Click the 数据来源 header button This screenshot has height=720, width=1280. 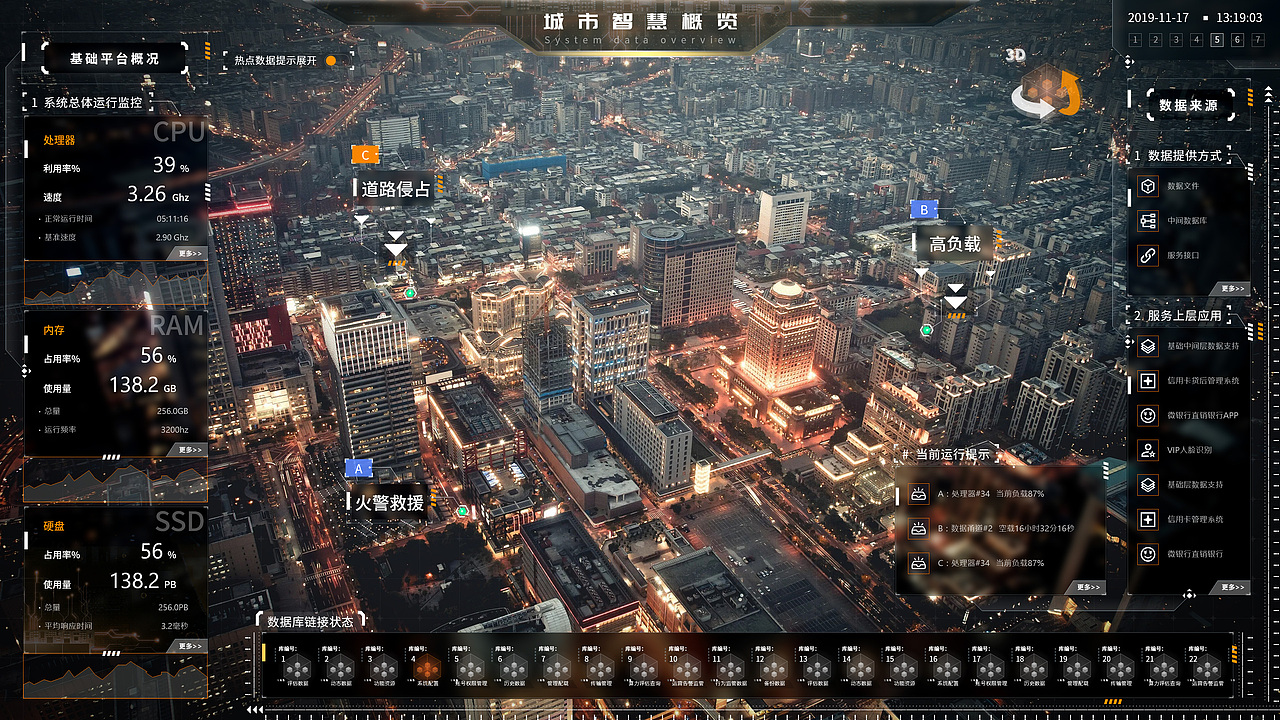pos(1189,105)
